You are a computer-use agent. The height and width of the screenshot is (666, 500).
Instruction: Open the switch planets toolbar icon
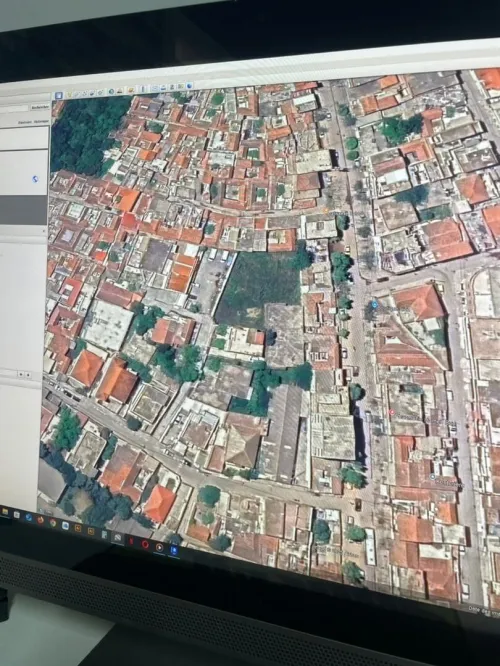pos(131,90)
